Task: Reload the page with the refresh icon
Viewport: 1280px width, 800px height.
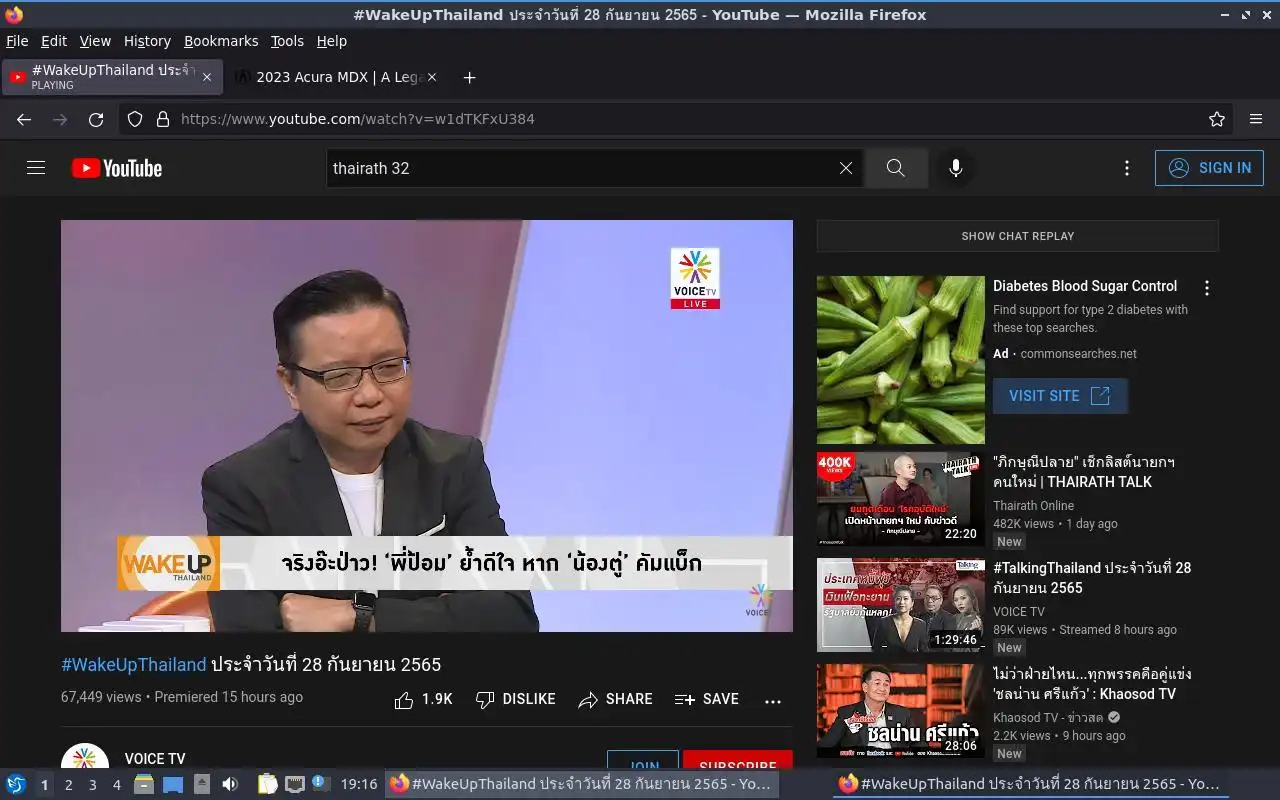Action: pyautogui.click(x=96, y=119)
